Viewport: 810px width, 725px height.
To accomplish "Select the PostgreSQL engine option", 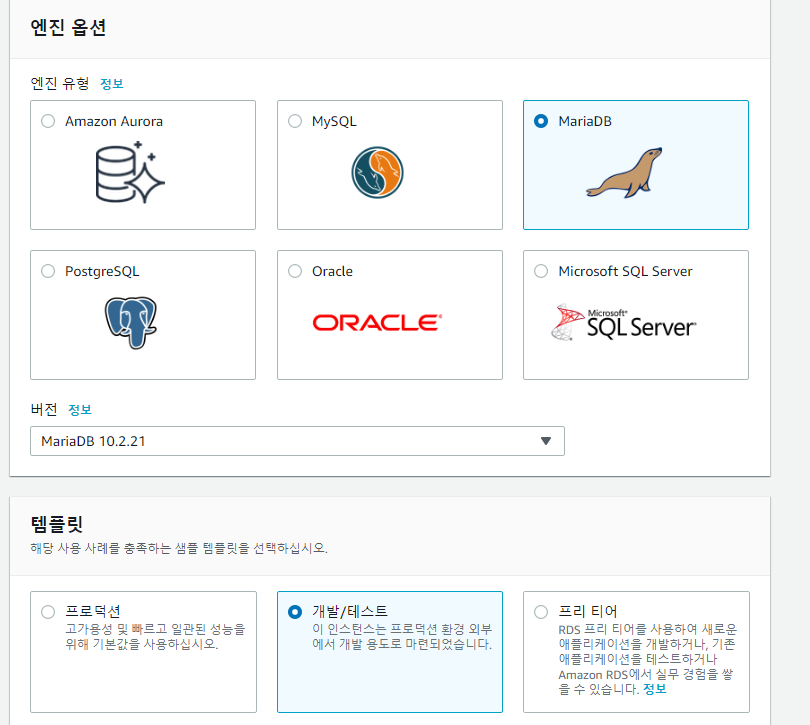I will [47, 270].
